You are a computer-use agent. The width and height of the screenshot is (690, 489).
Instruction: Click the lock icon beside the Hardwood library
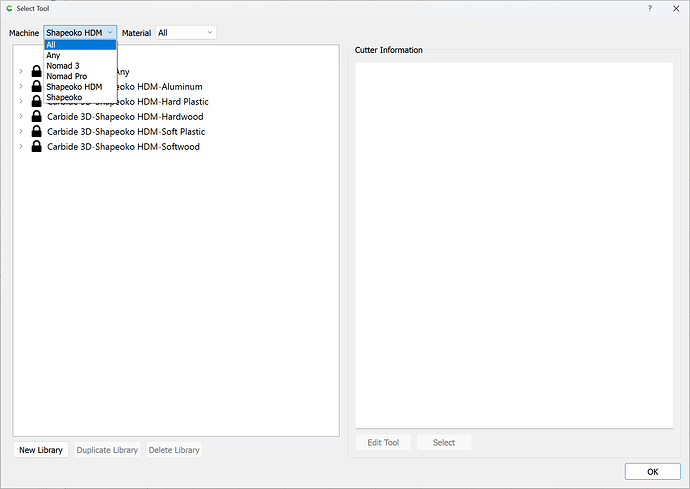(x=37, y=117)
